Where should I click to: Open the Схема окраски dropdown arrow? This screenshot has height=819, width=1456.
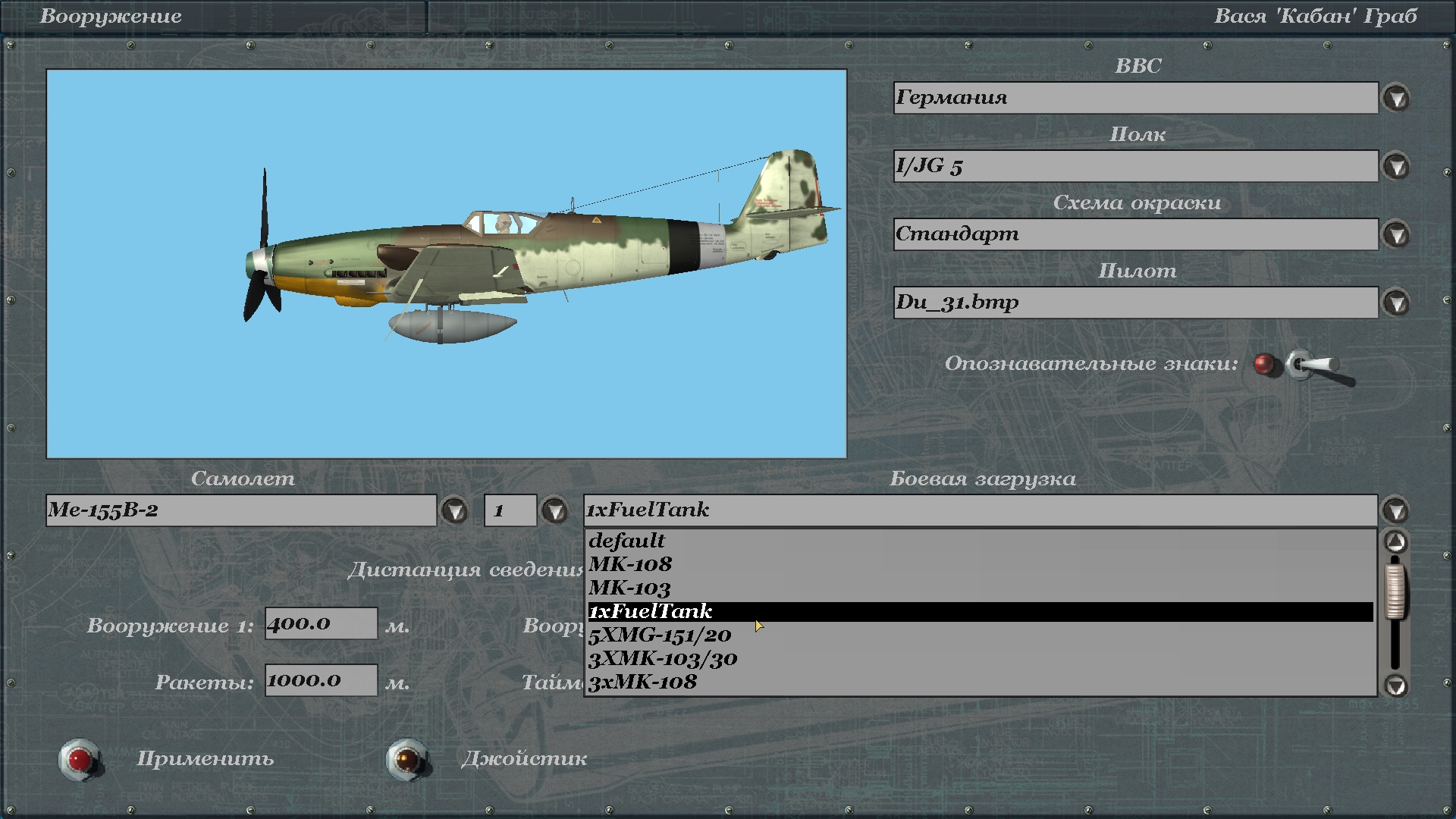pos(1396,234)
